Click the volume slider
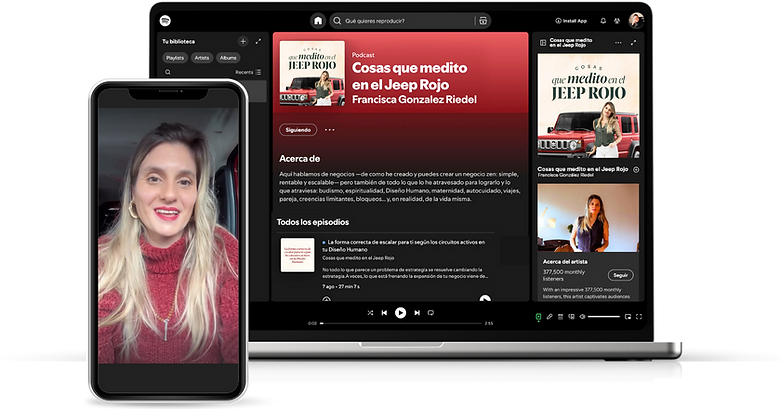 (x=604, y=316)
